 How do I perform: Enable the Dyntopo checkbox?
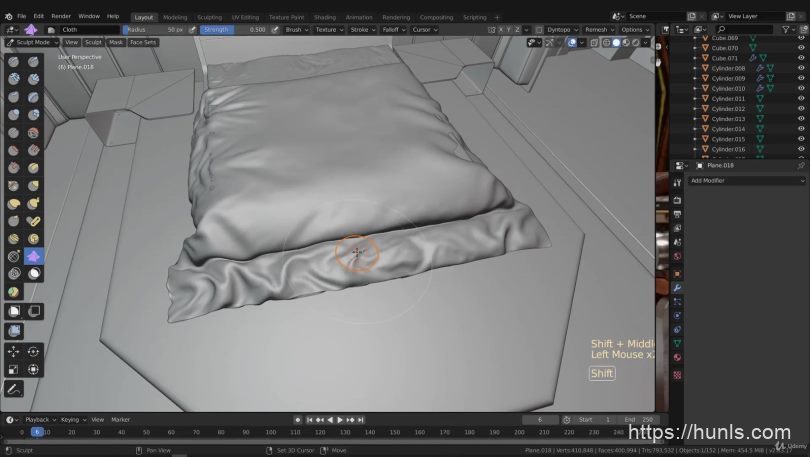point(539,30)
